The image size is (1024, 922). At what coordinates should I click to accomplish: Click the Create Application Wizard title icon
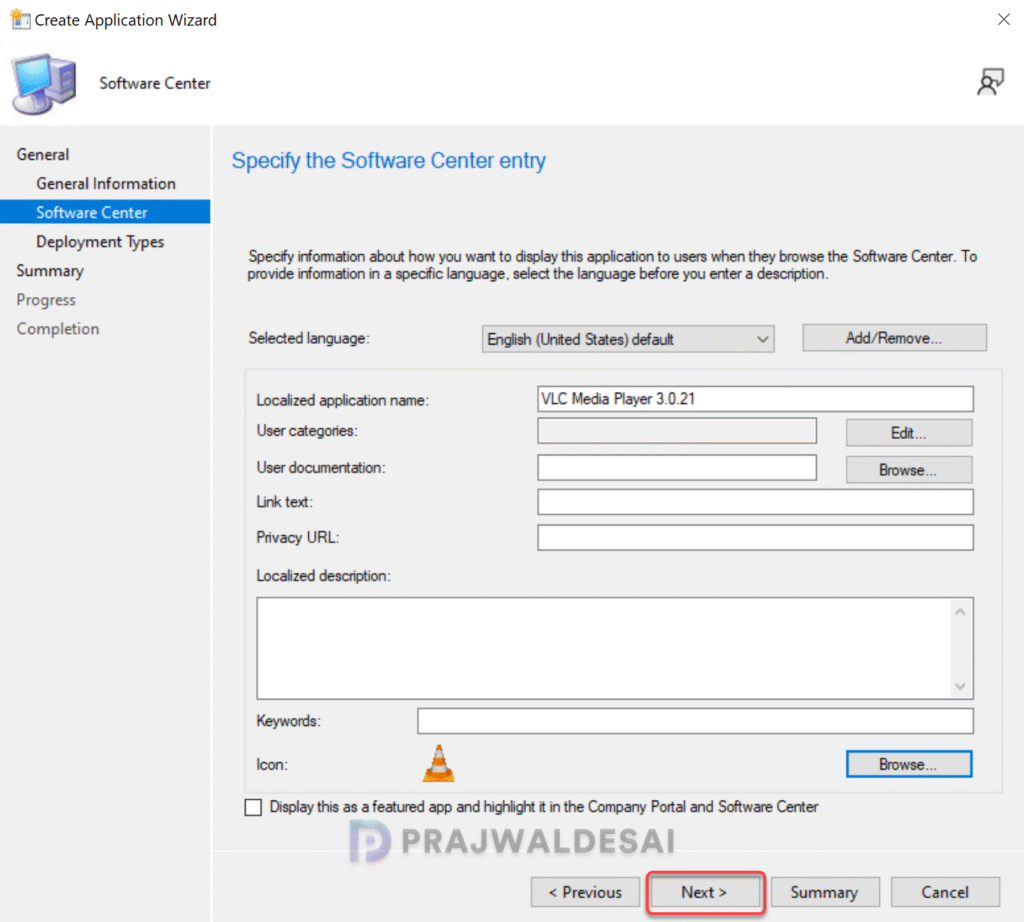[x=20, y=20]
